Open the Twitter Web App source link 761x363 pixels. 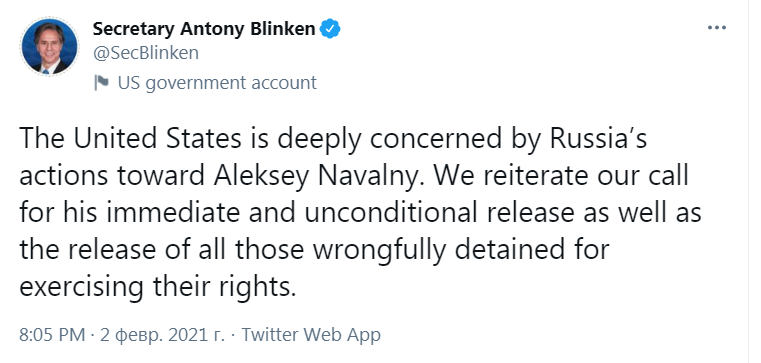tap(311, 335)
